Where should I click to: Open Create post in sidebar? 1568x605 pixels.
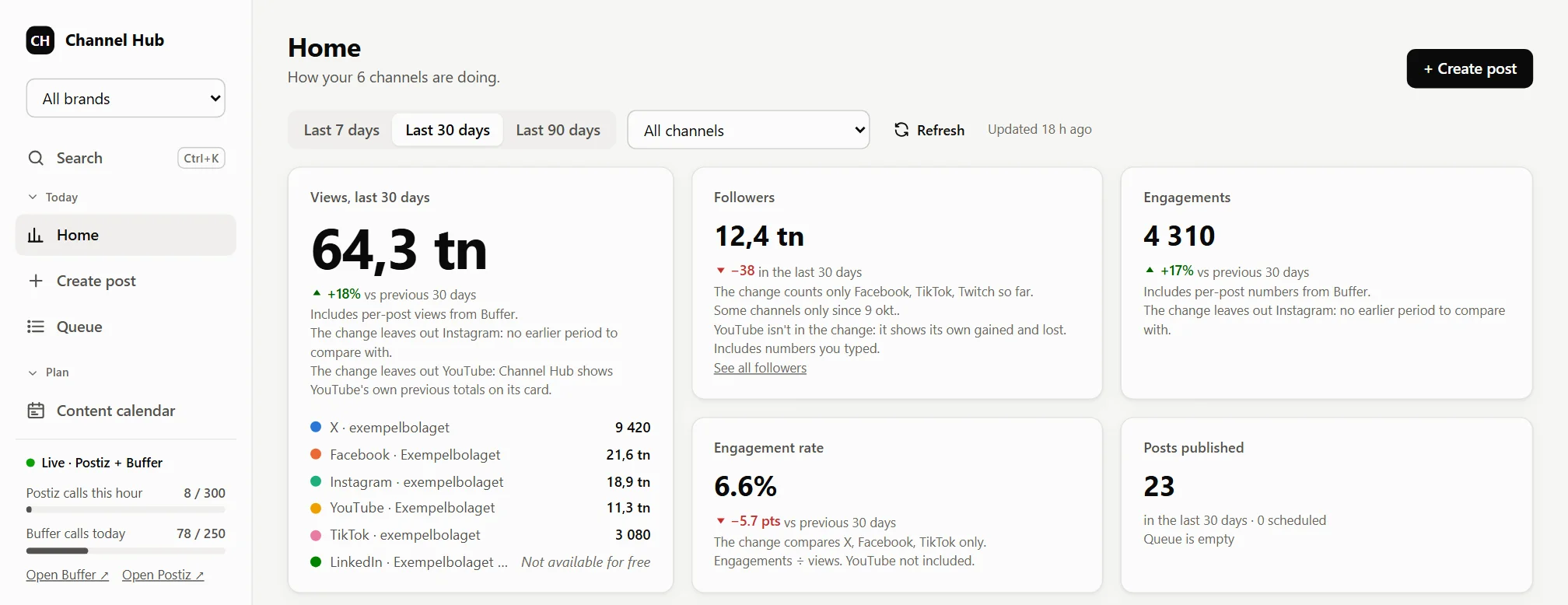click(x=126, y=281)
